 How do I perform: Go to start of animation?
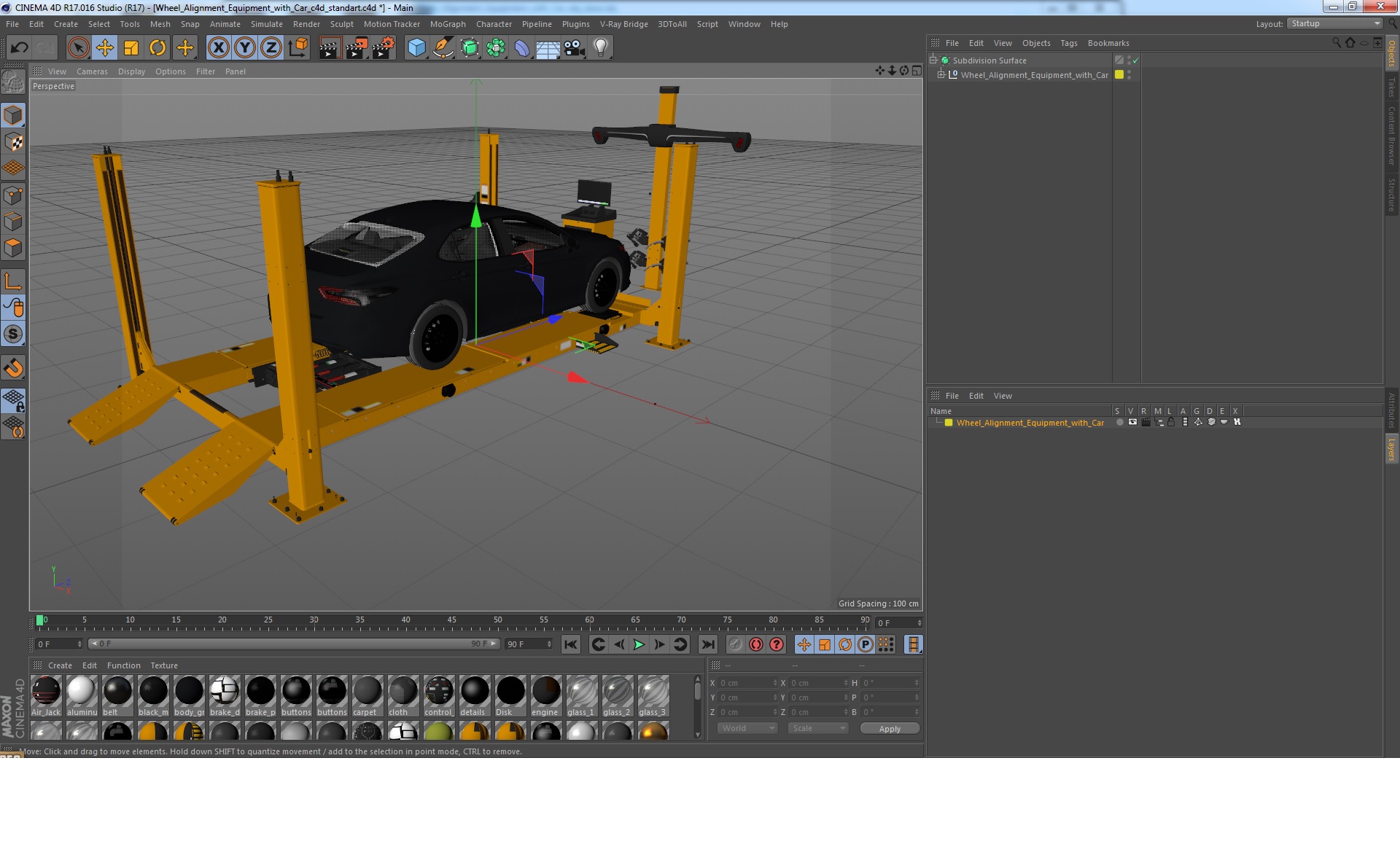(571, 644)
